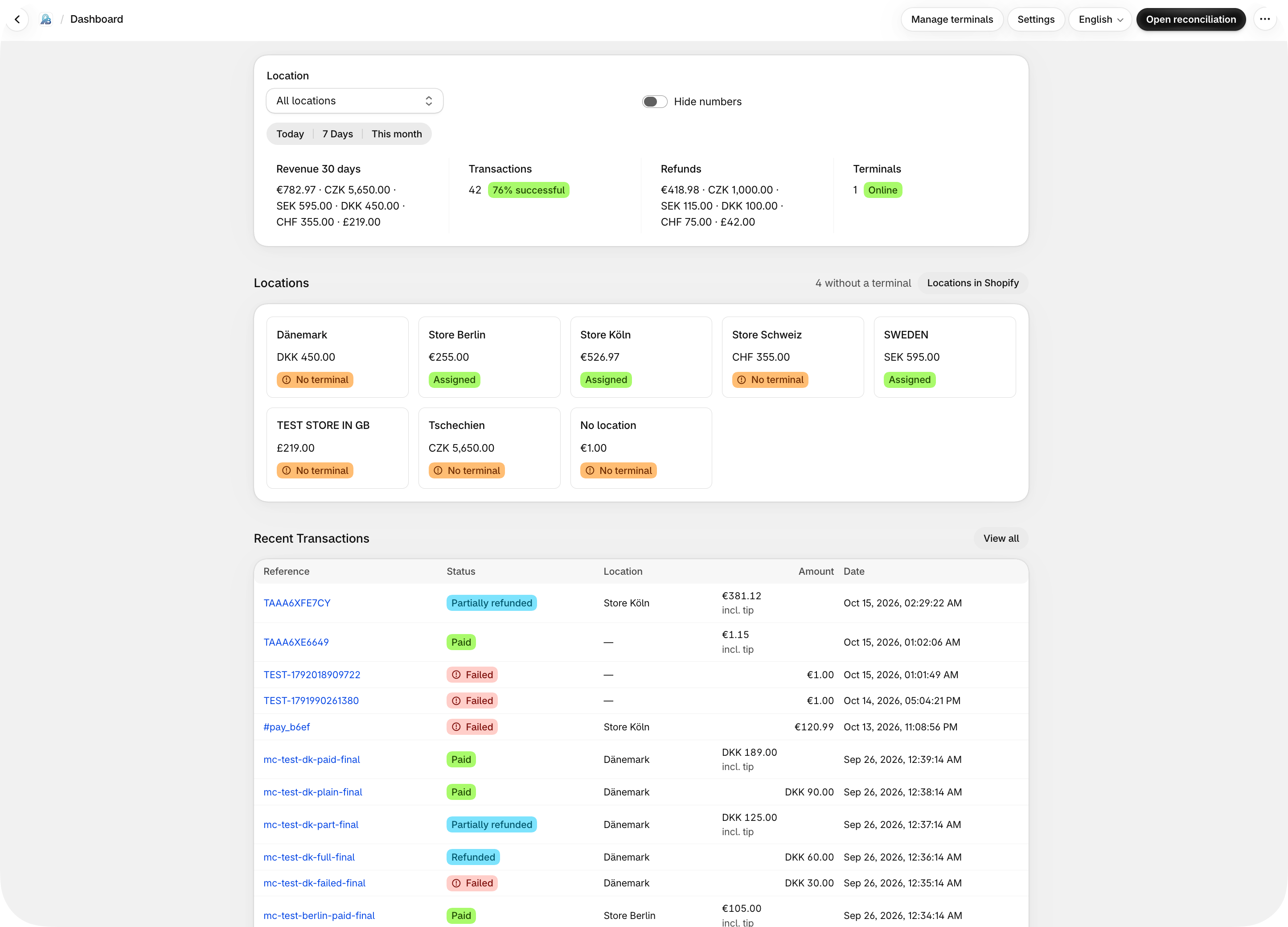Expand the All locations dropdown
This screenshot has height=927, width=1288.
(x=354, y=101)
